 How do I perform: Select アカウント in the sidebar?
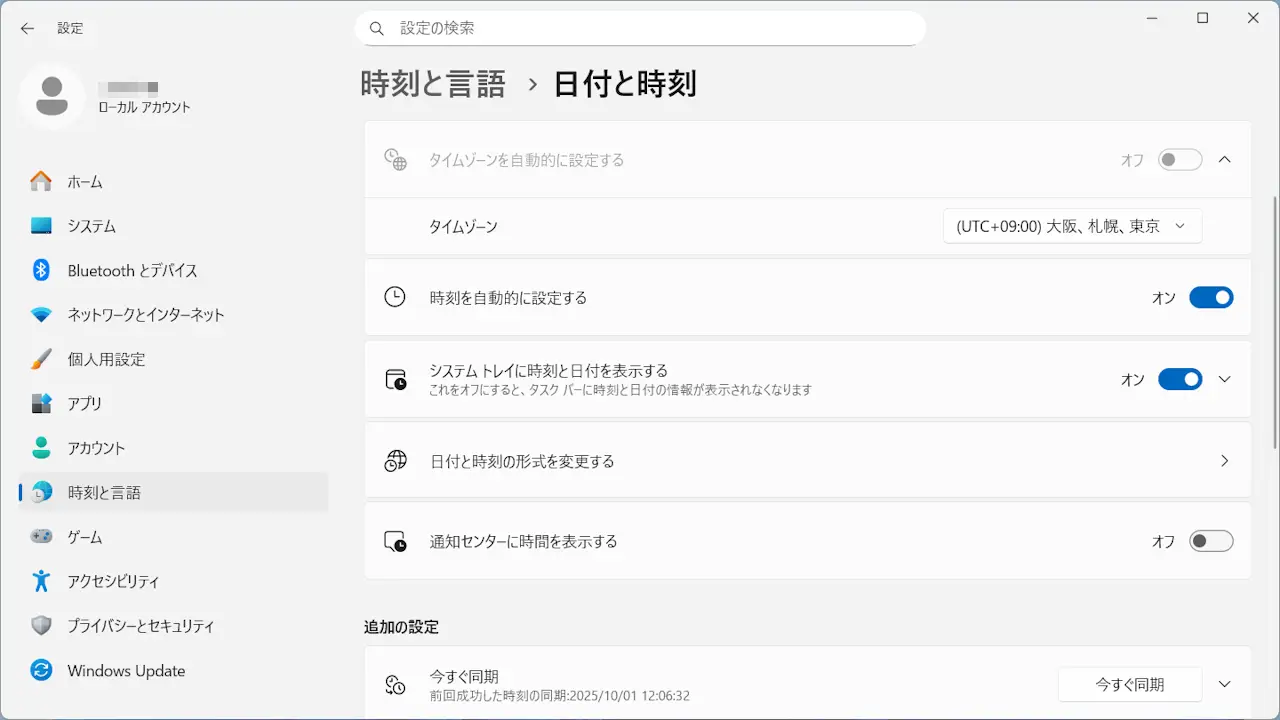[96, 448]
